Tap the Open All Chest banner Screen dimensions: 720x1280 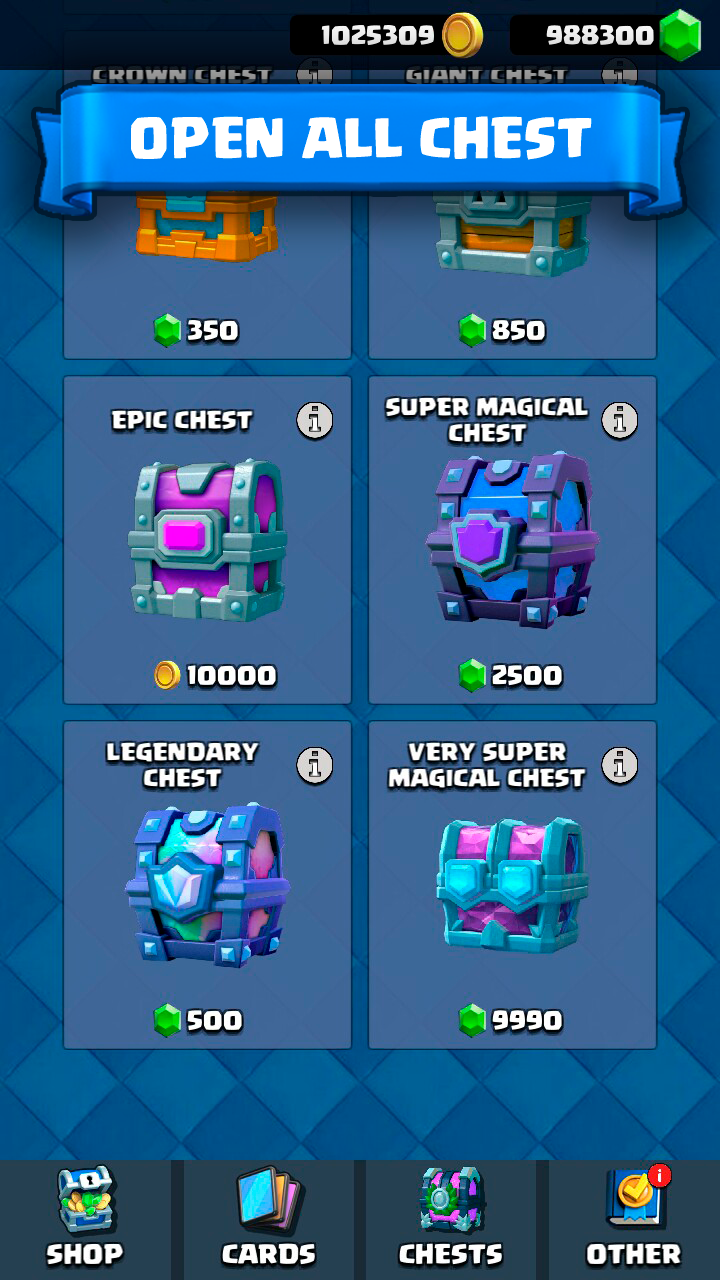coord(360,140)
